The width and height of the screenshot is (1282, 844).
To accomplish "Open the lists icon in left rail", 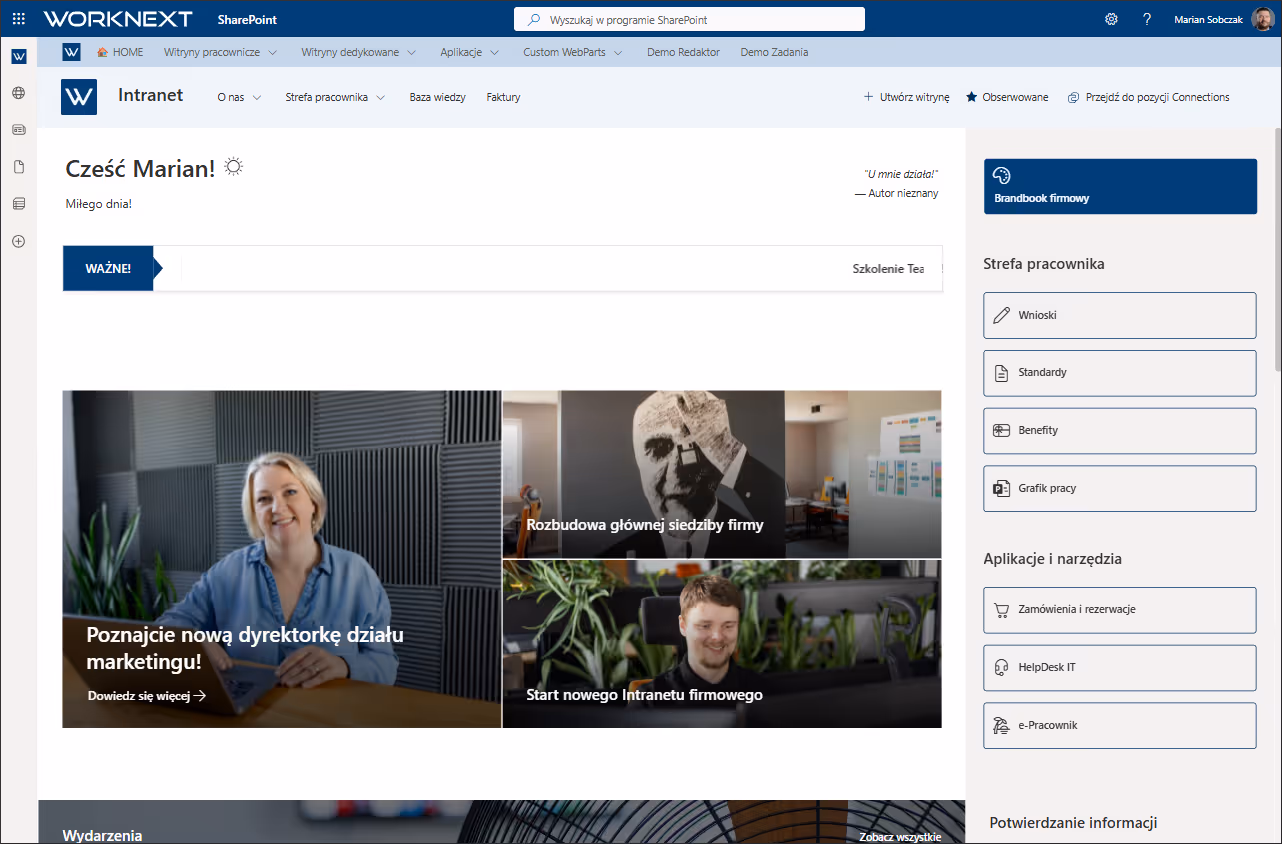I will (x=19, y=204).
